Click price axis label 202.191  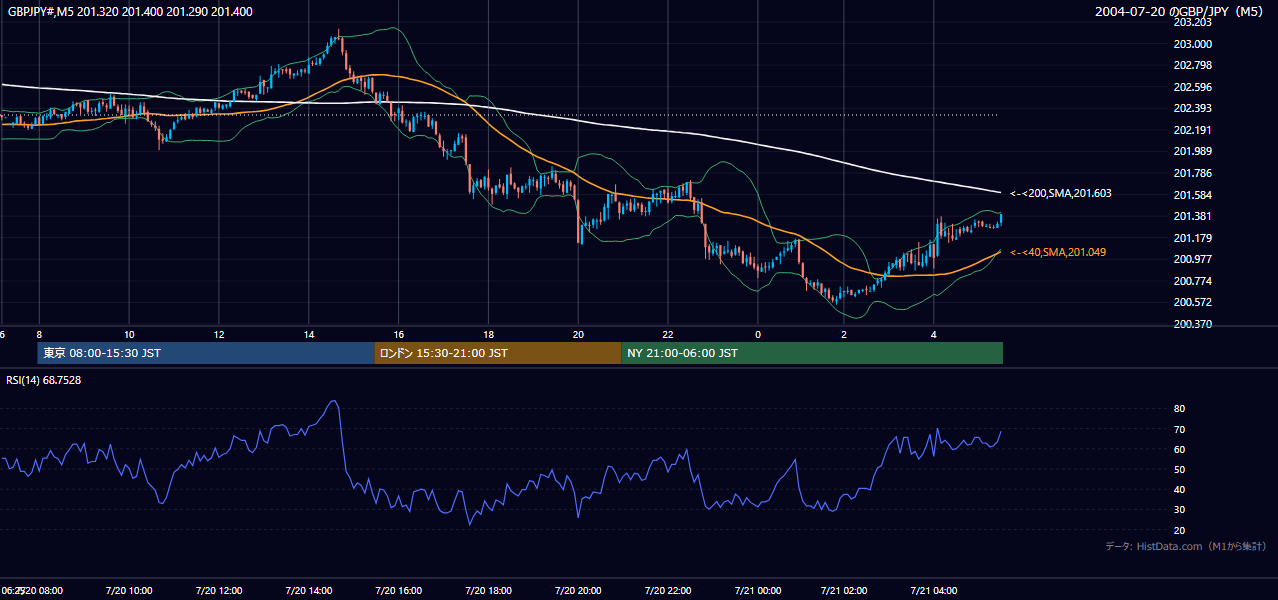(x=1193, y=130)
